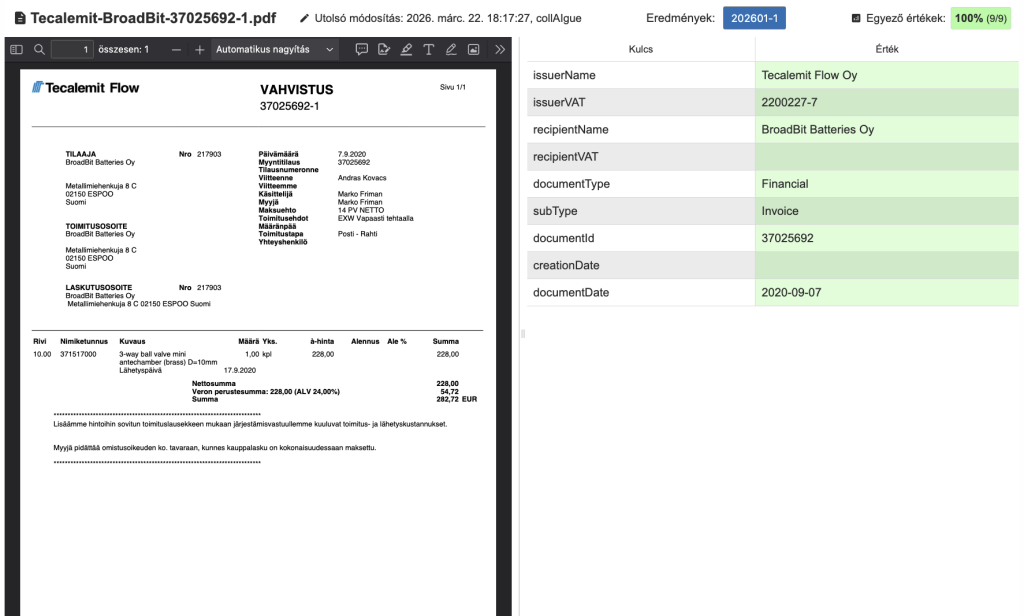Select the highlight tool
Screen dimensions: 1024x616
tap(406, 50)
